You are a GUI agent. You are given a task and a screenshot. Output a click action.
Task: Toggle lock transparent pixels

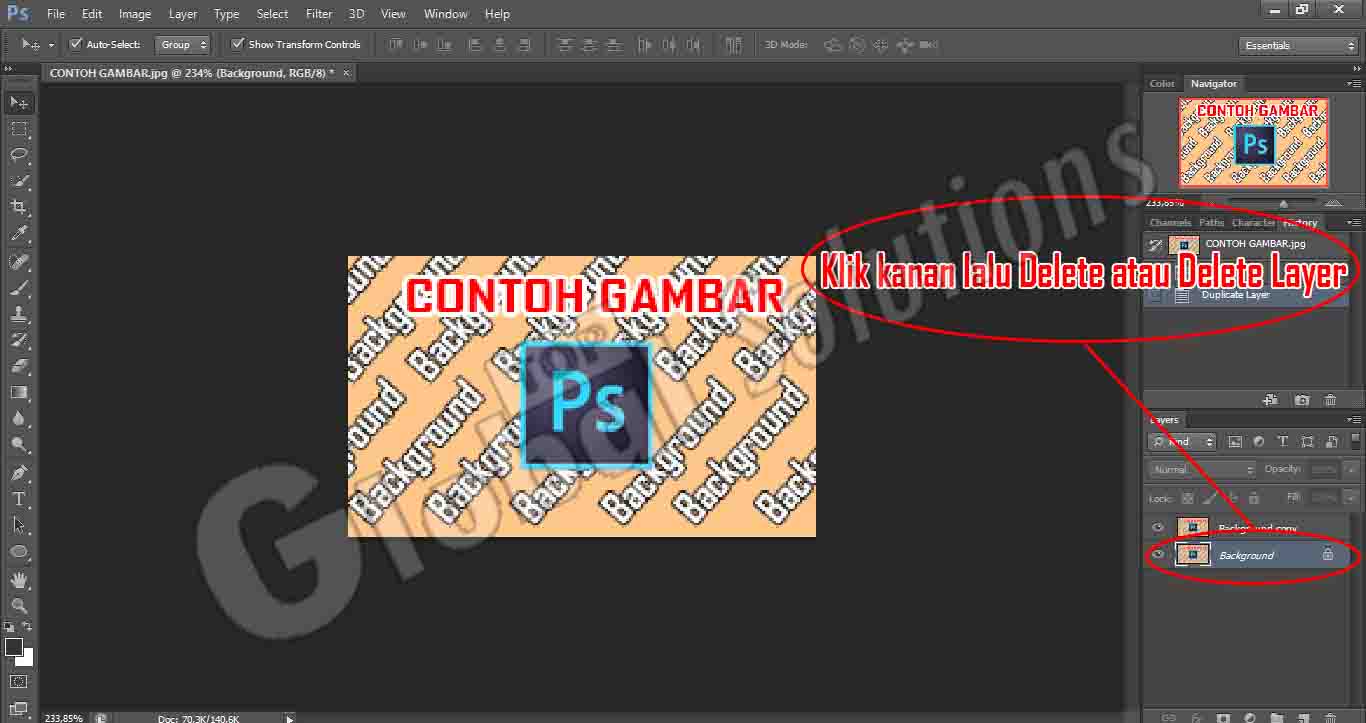click(1187, 497)
